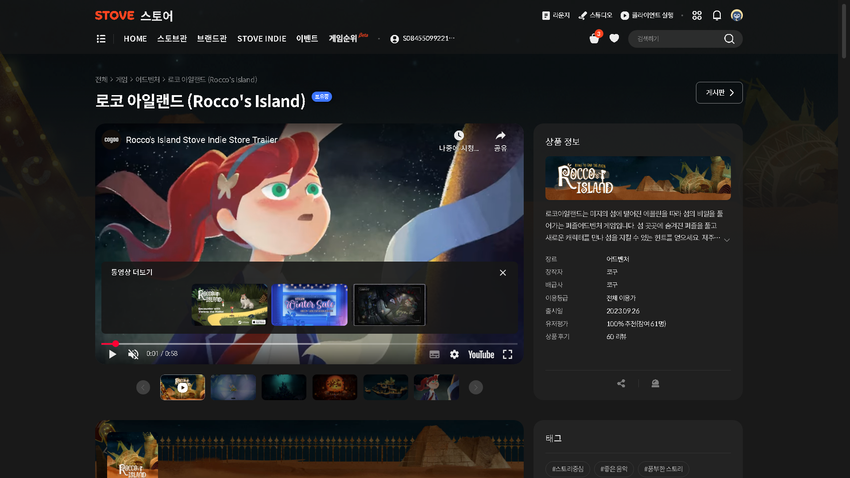Open the shopping cart icon
The width and height of the screenshot is (850, 478).
(594, 38)
